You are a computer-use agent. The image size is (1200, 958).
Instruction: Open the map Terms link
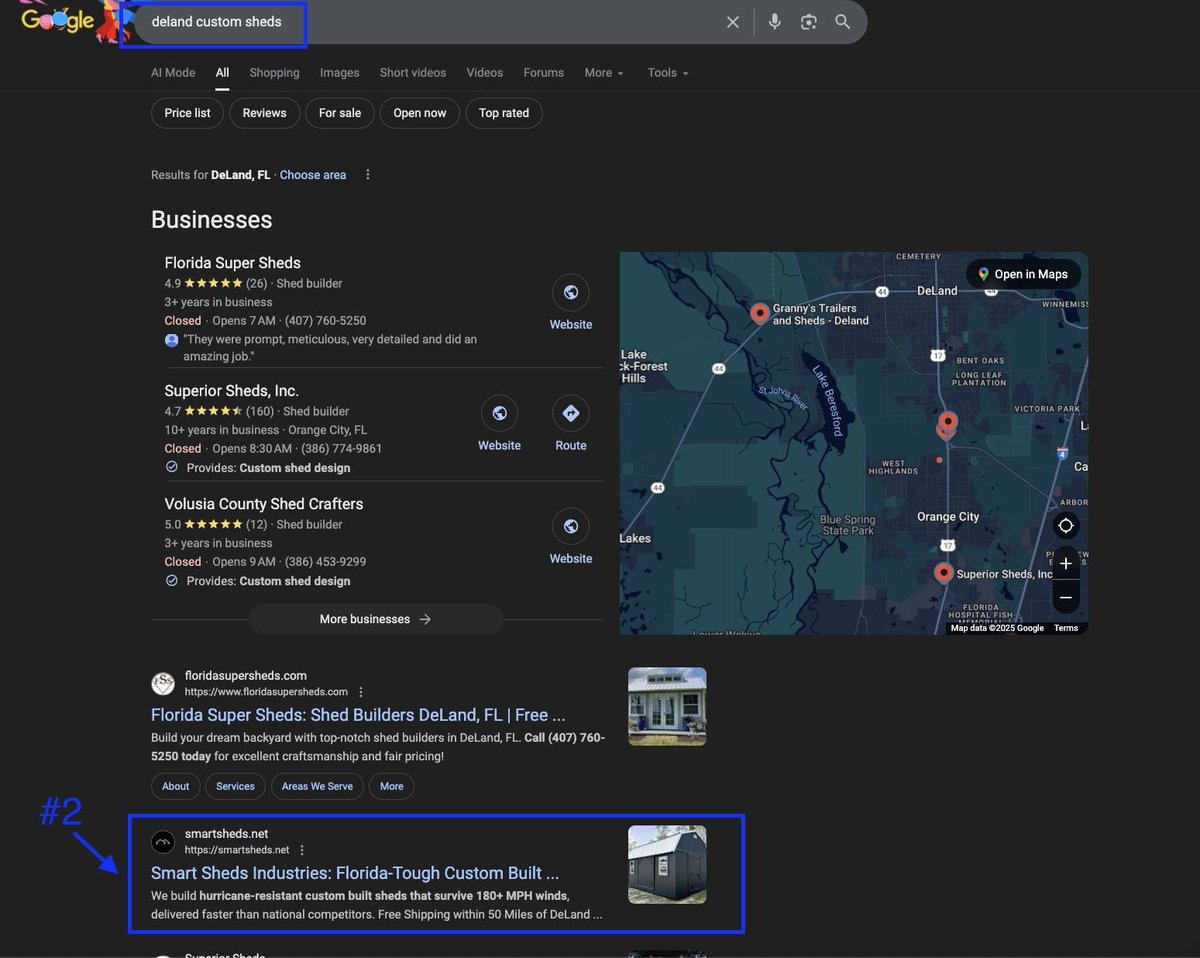coord(1066,628)
